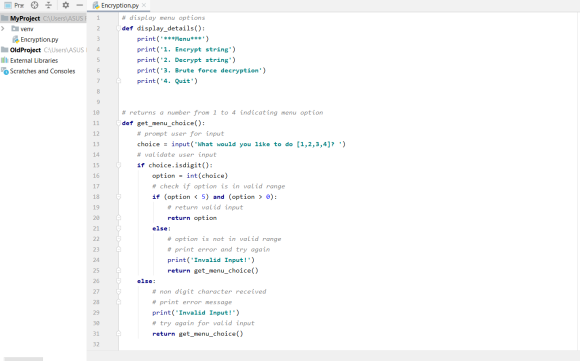Click the scroll-from-source target icon
The image size is (580, 361).
pyautogui.click(x=34, y=5)
